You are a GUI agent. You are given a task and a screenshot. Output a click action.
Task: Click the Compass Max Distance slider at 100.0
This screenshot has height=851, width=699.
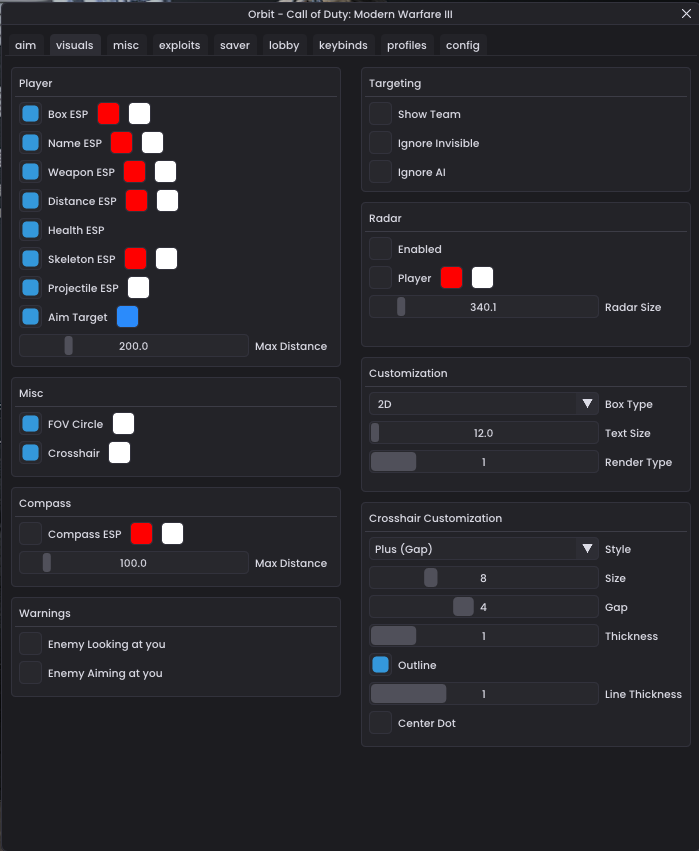[x=134, y=563]
